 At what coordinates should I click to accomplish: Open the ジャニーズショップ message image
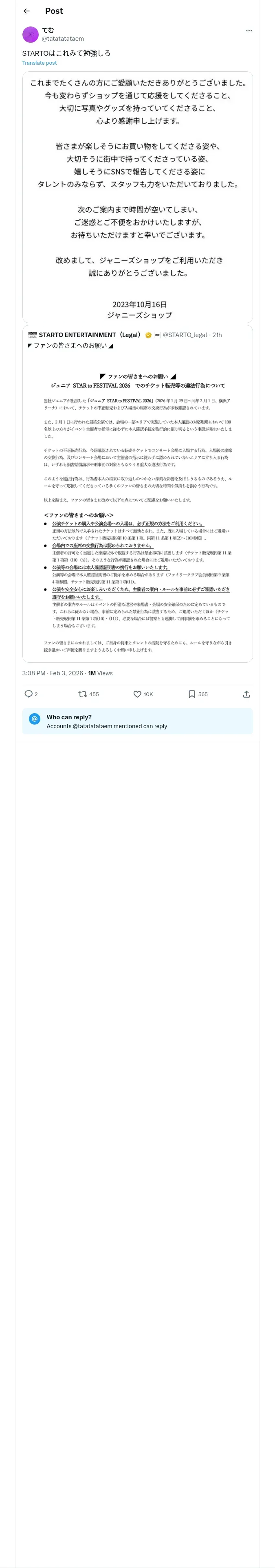[x=138, y=197]
